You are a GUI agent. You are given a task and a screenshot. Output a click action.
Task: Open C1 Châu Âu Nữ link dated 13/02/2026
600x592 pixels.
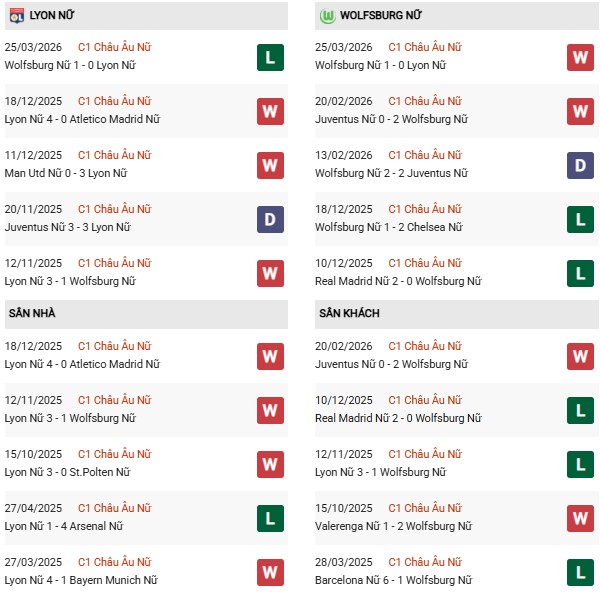pyautogui.click(x=425, y=156)
